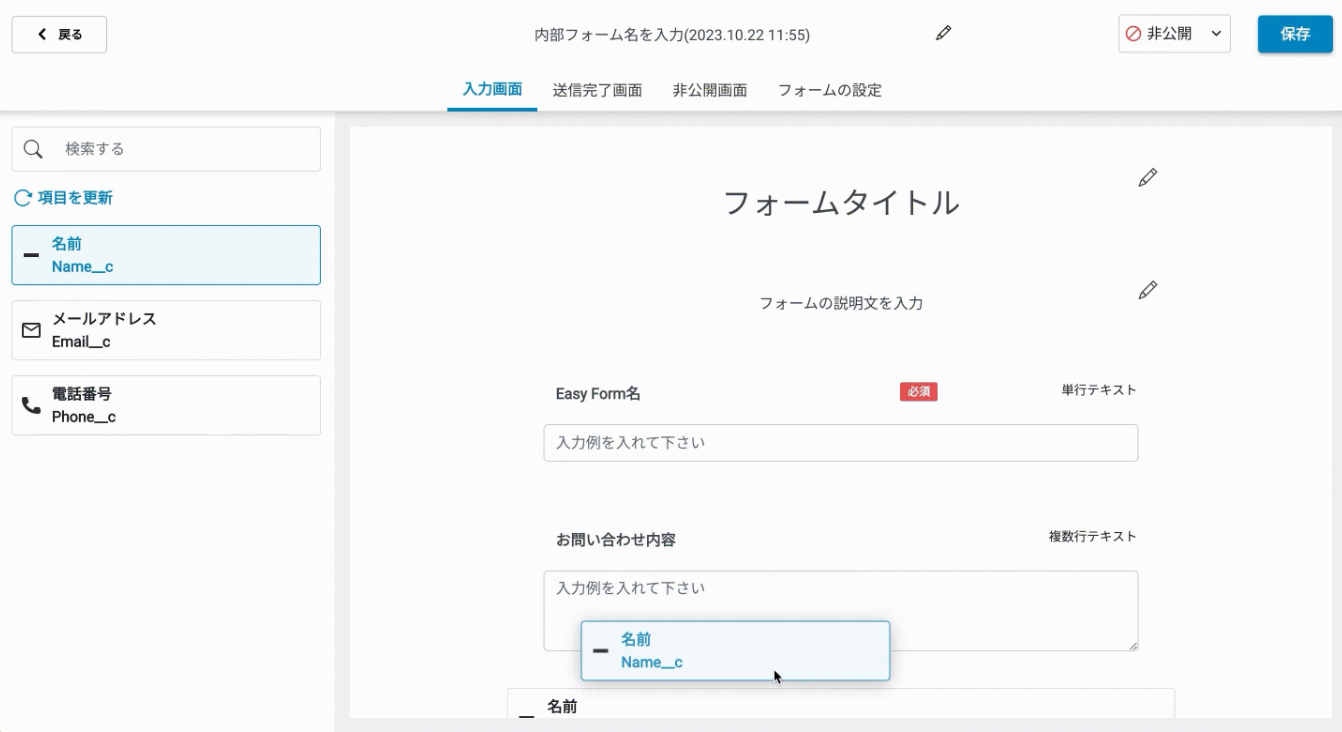Click the フォームの説明文を入力 description text
The image size is (1342, 732).
point(841,303)
